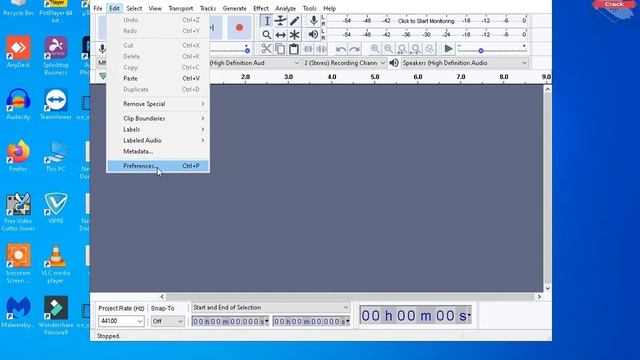Image resolution: width=640 pixels, height=360 pixels.
Task: Click the horizontal scrollbar right arrow
Action: (539, 297)
